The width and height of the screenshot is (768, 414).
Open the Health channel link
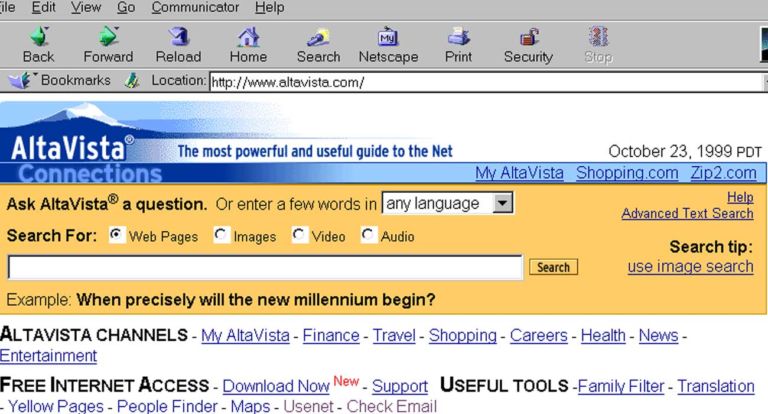pyautogui.click(x=603, y=336)
